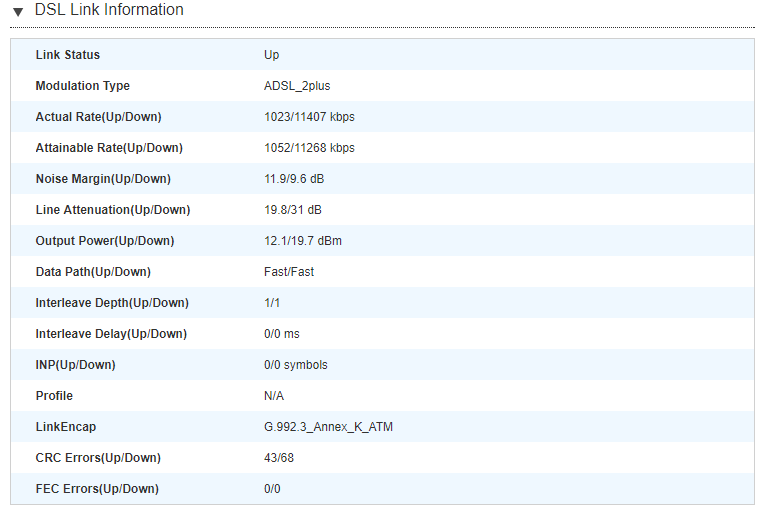This screenshot has width=769, height=519.
Task: Click the Profile value N/A
Action: tap(274, 396)
